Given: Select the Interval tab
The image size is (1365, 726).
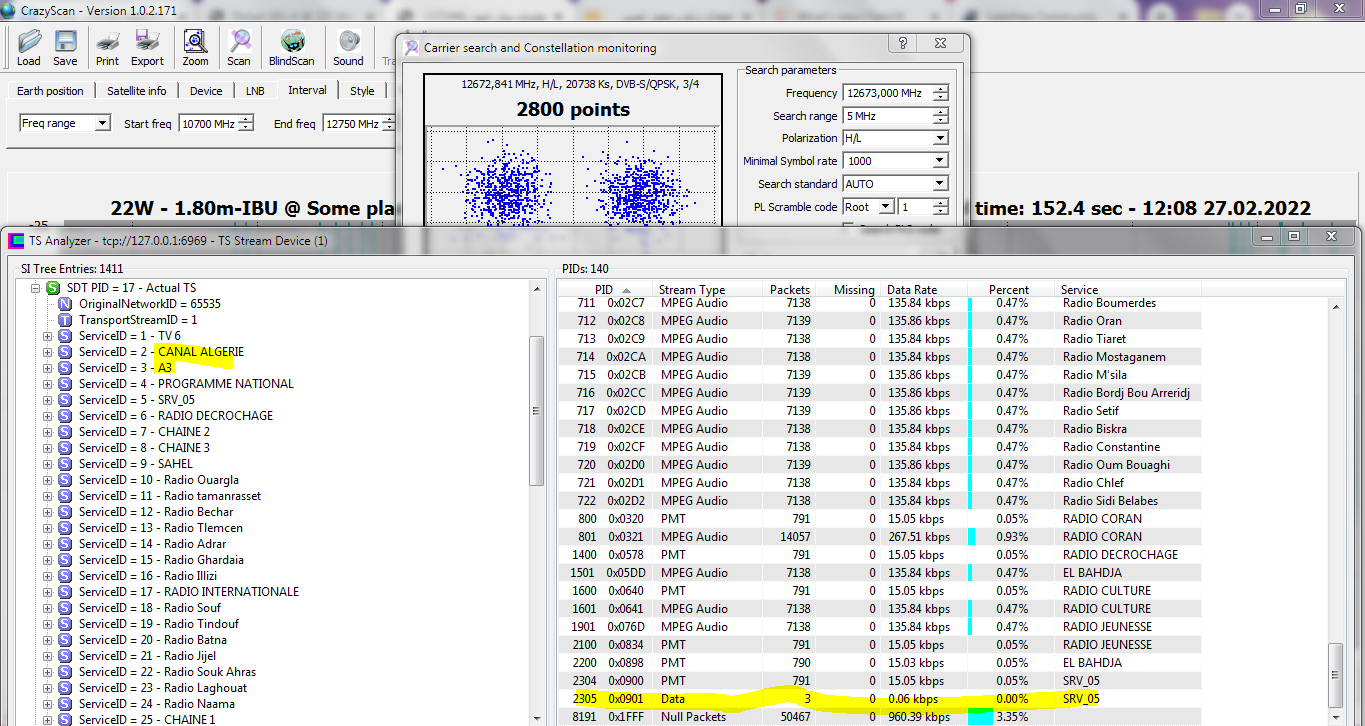Looking at the screenshot, I should click(x=307, y=90).
